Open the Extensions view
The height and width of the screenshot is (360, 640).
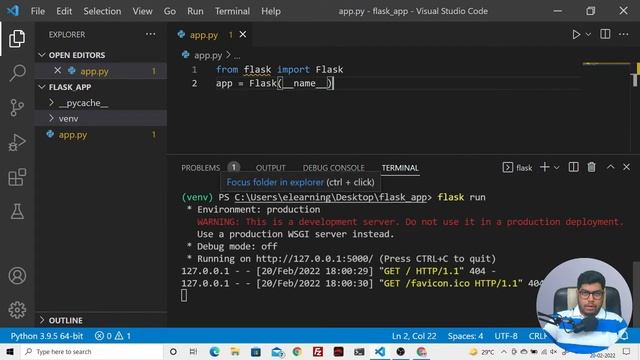coord(17,177)
